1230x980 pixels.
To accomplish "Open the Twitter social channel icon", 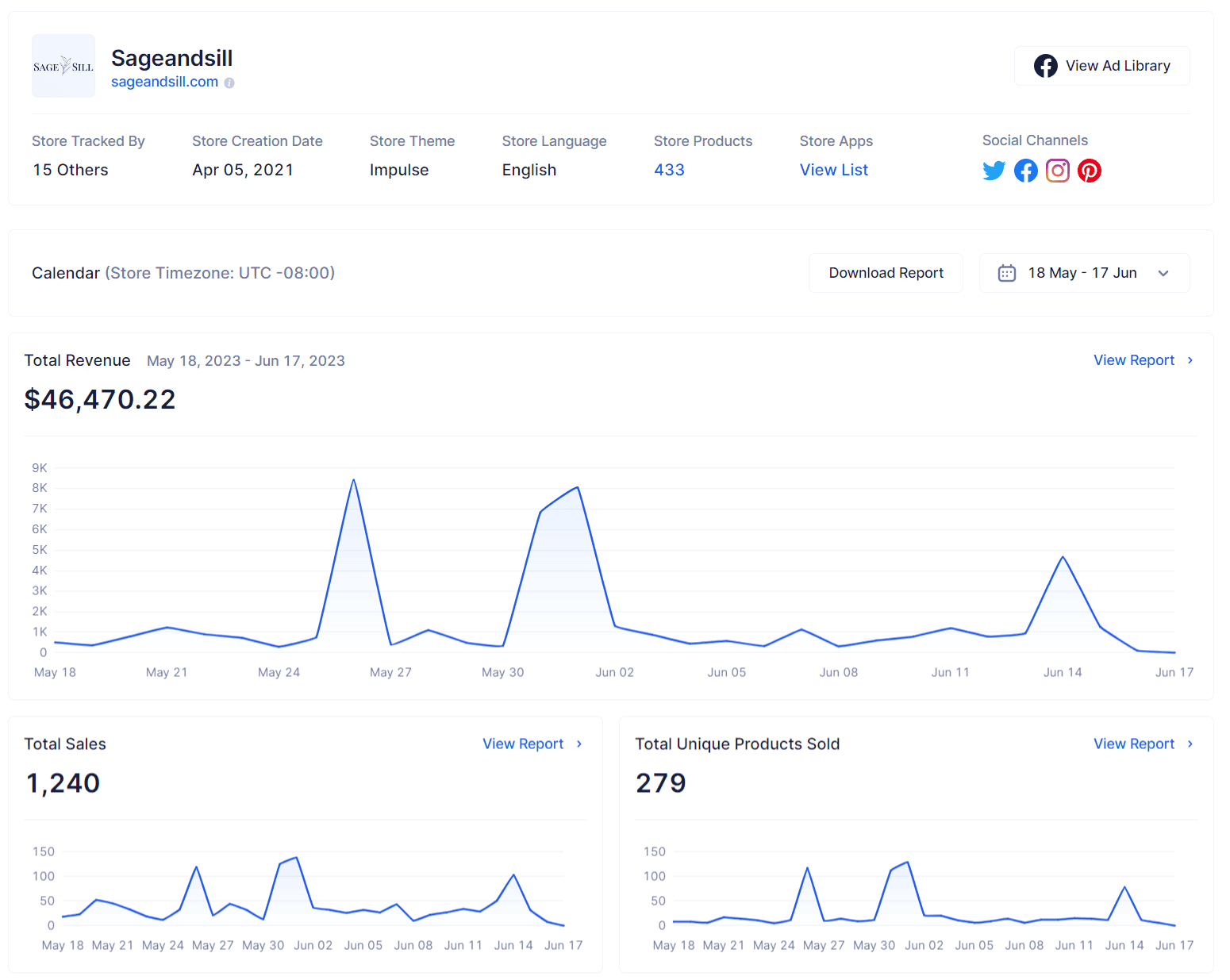I will (994, 170).
